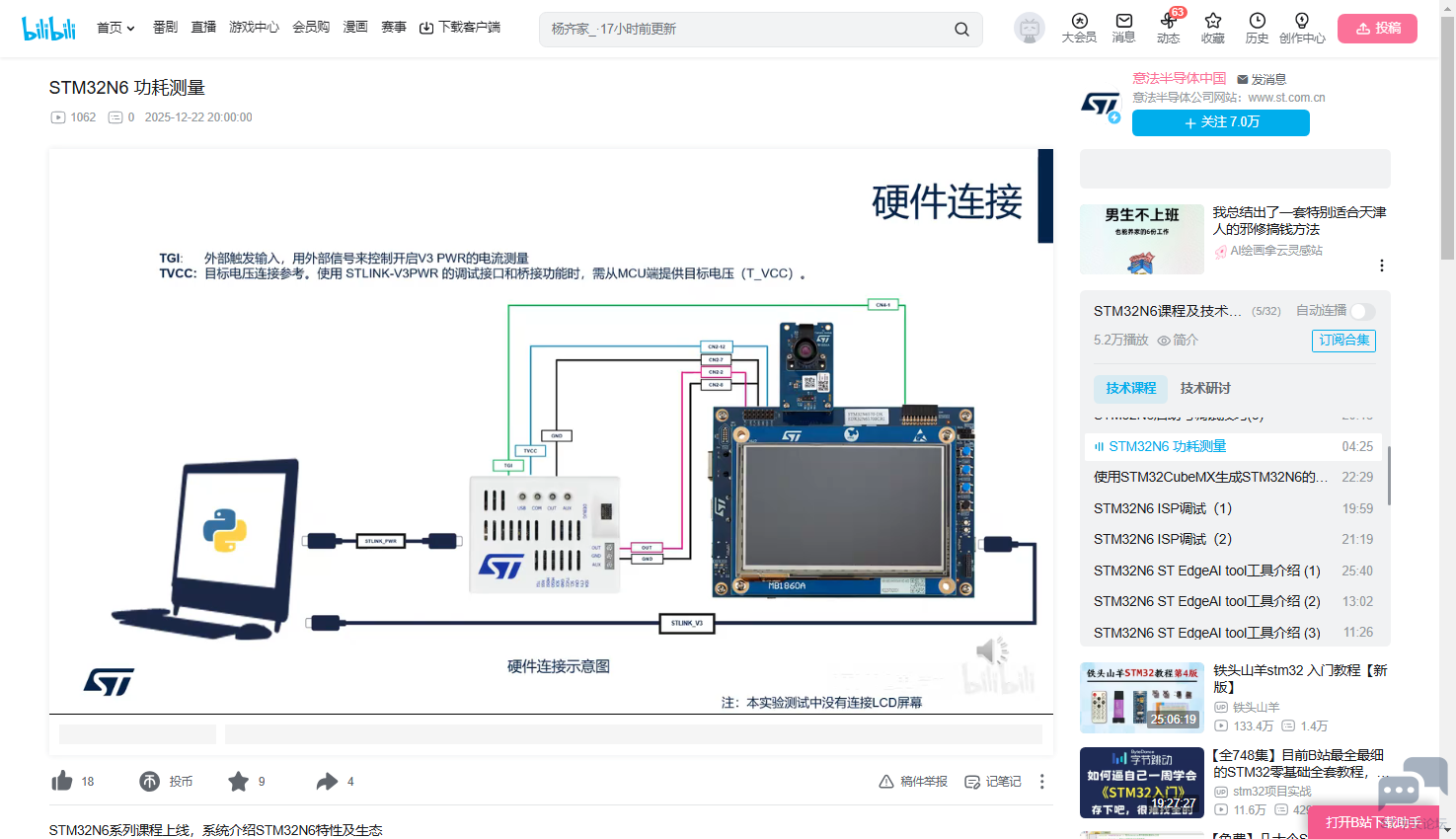The width and height of the screenshot is (1456, 839).
Task: Open the 游戏中心 navigation item
Action: (x=254, y=28)
